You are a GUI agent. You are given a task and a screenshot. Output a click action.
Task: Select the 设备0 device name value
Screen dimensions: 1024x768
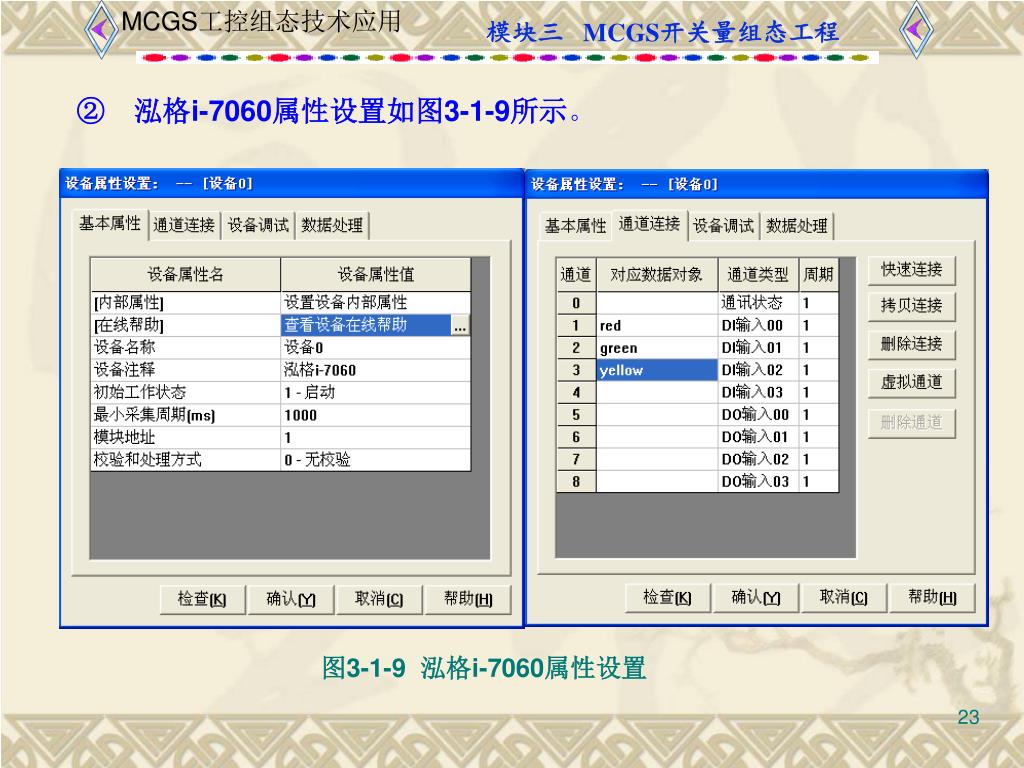(376, 347)
